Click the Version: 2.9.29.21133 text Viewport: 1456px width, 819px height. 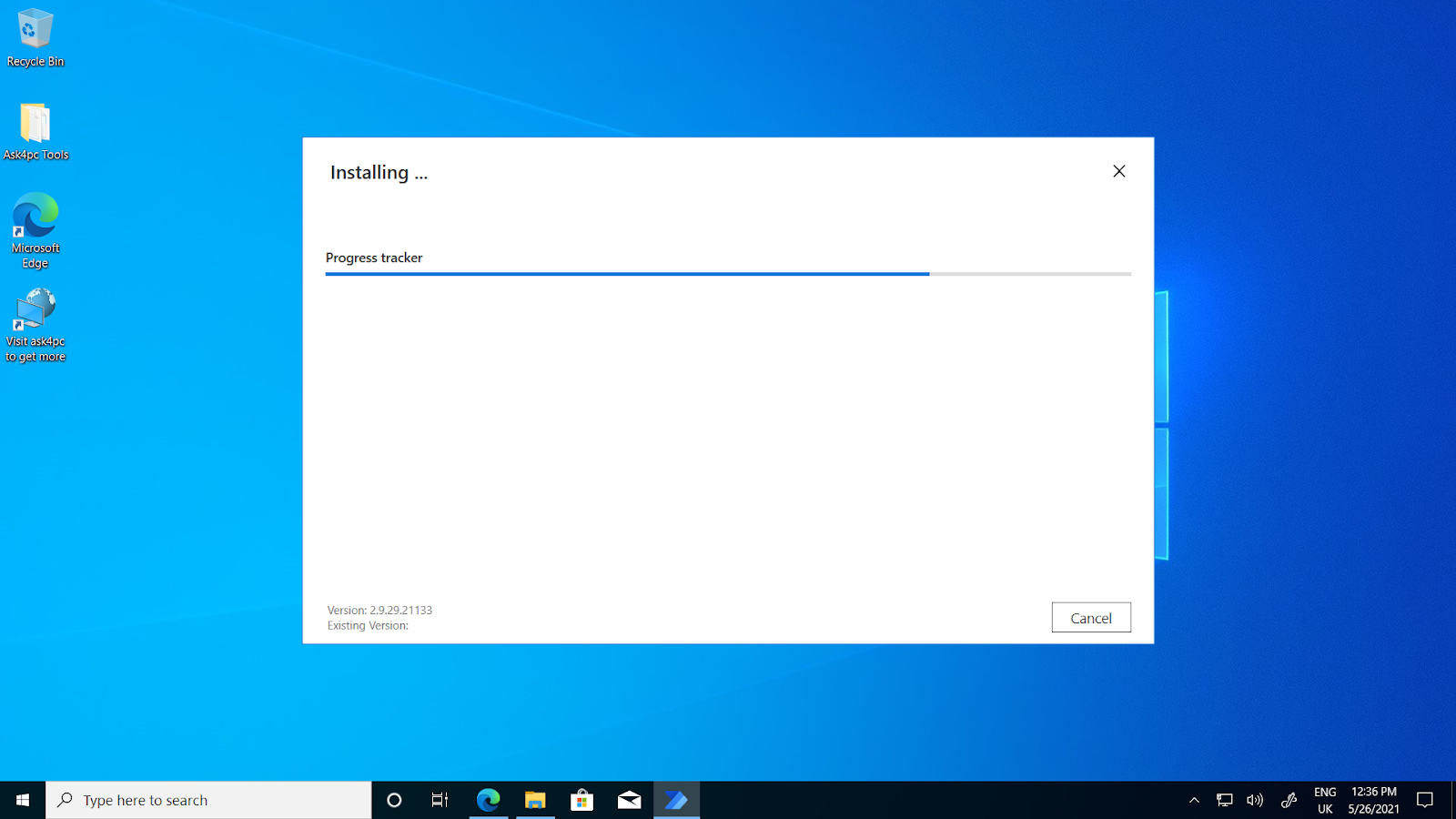(379, 611)
